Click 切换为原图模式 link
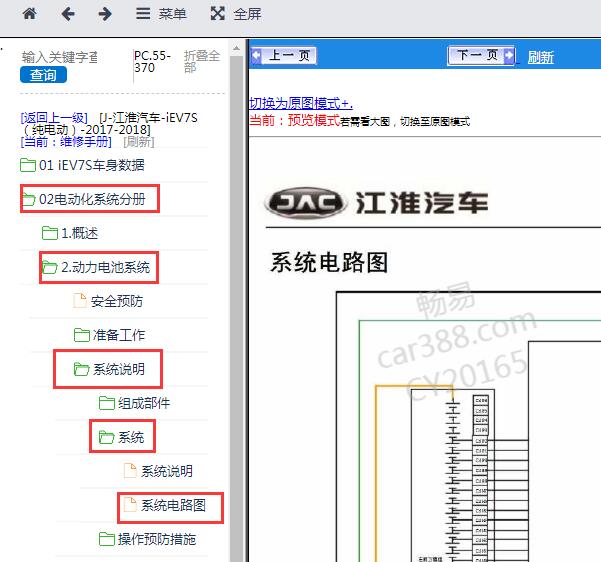The width and height of the screenshot is (601, 562). point(300,104)
